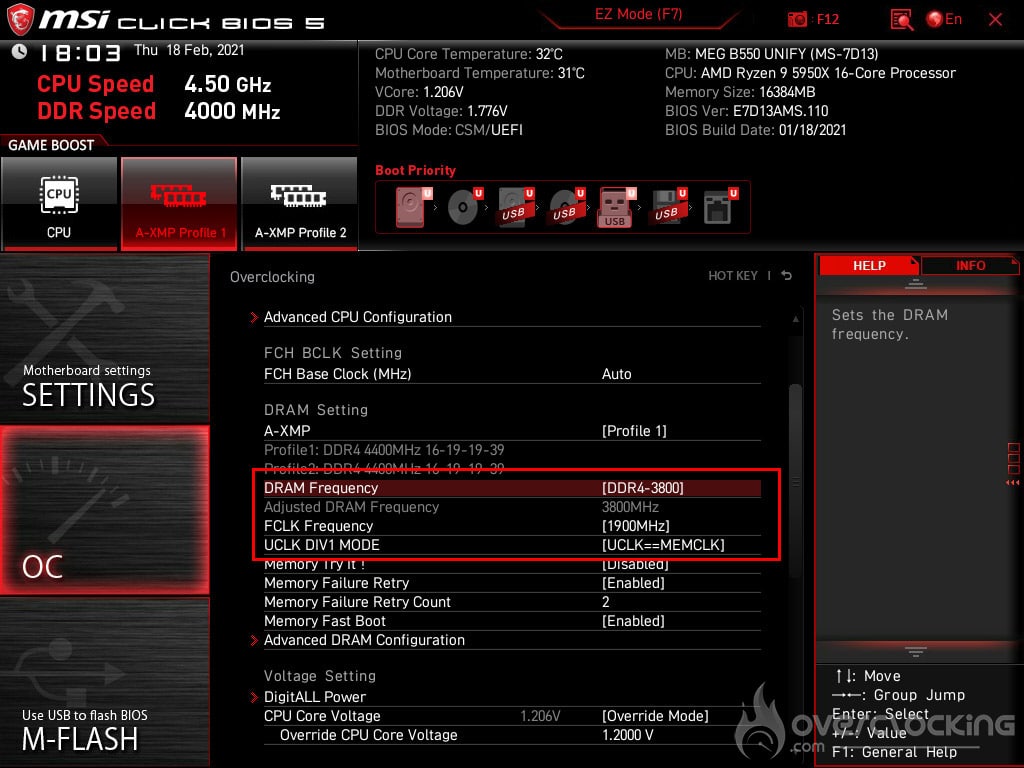The image size is (1024, 768).
Task: Change language via the En globe icon
Action: (x=944, y=19)
